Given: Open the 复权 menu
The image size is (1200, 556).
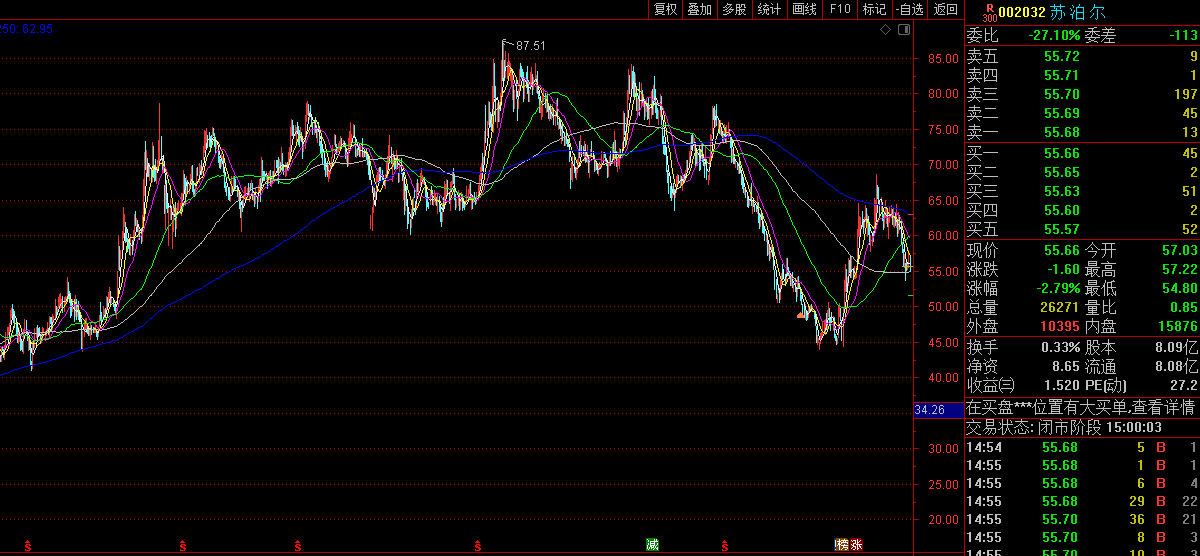Looking at the screenshot, I should coord(665,9).
